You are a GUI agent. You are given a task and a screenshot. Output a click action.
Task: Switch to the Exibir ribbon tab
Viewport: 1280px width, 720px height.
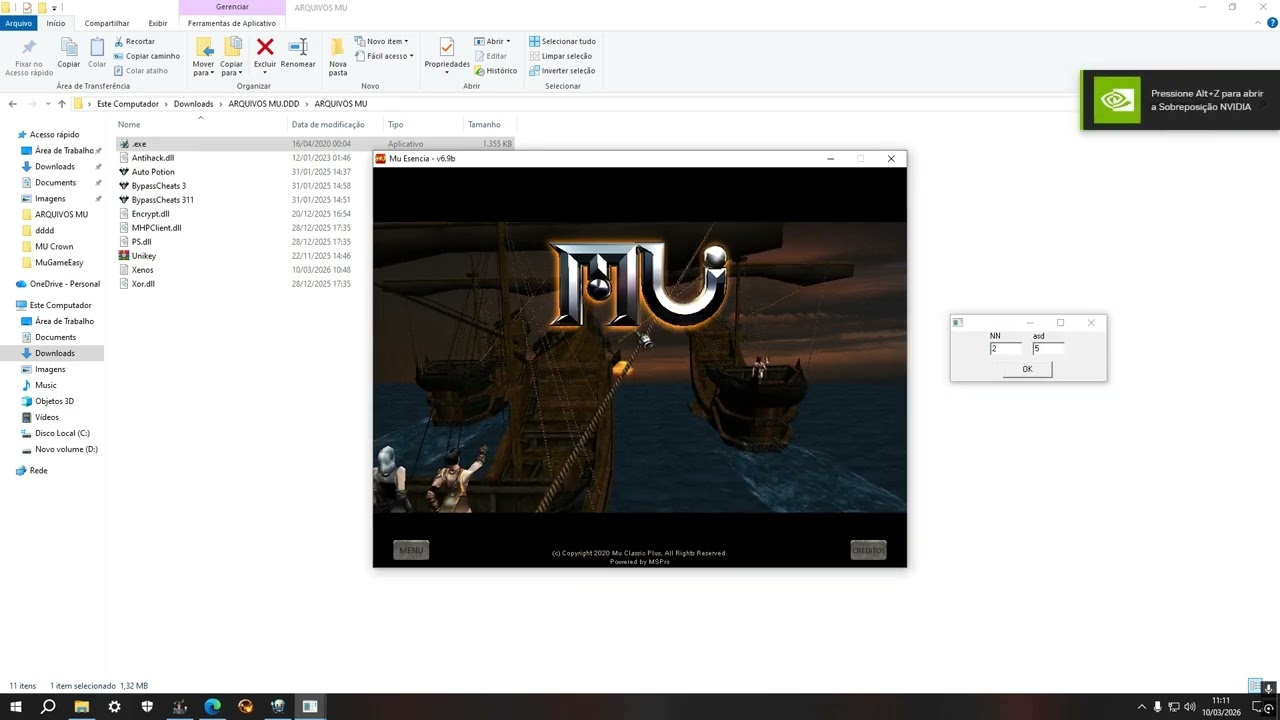pos(158,23)
